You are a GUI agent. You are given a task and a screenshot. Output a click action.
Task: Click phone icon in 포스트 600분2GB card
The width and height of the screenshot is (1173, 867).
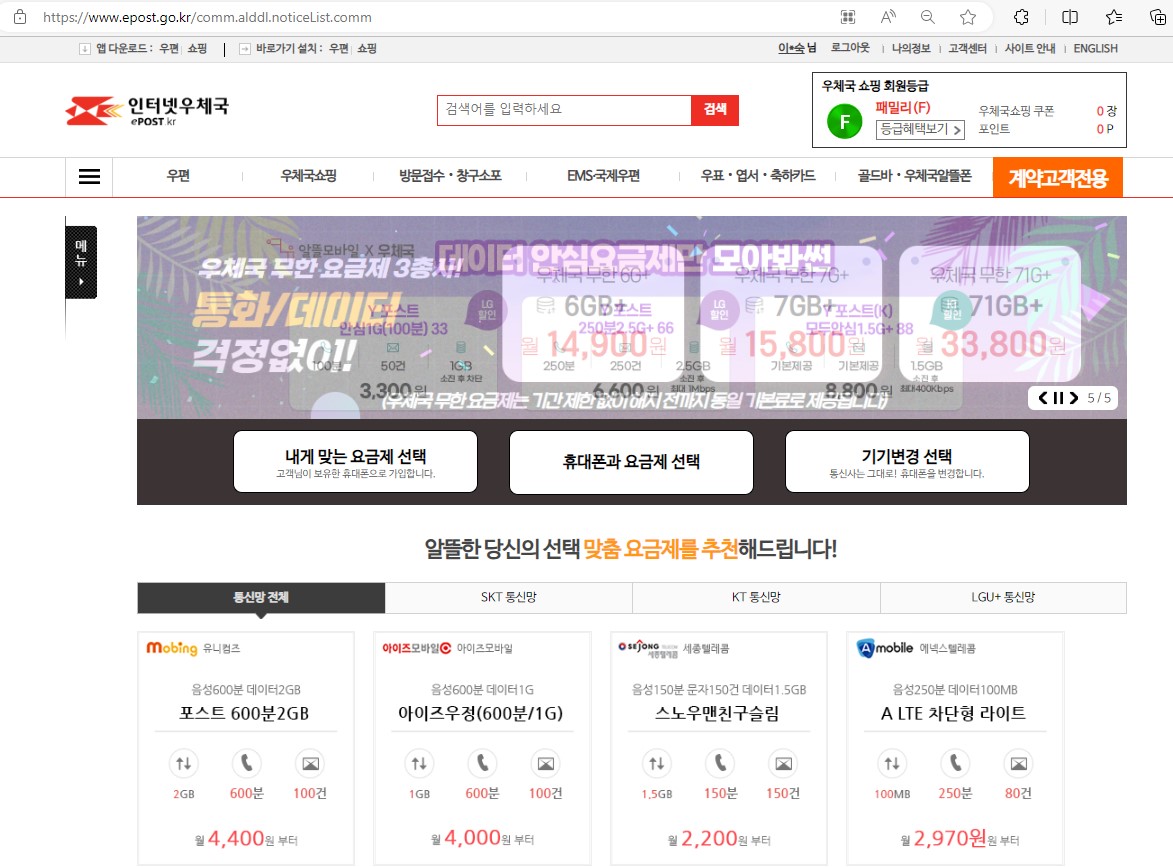(246, 764)
